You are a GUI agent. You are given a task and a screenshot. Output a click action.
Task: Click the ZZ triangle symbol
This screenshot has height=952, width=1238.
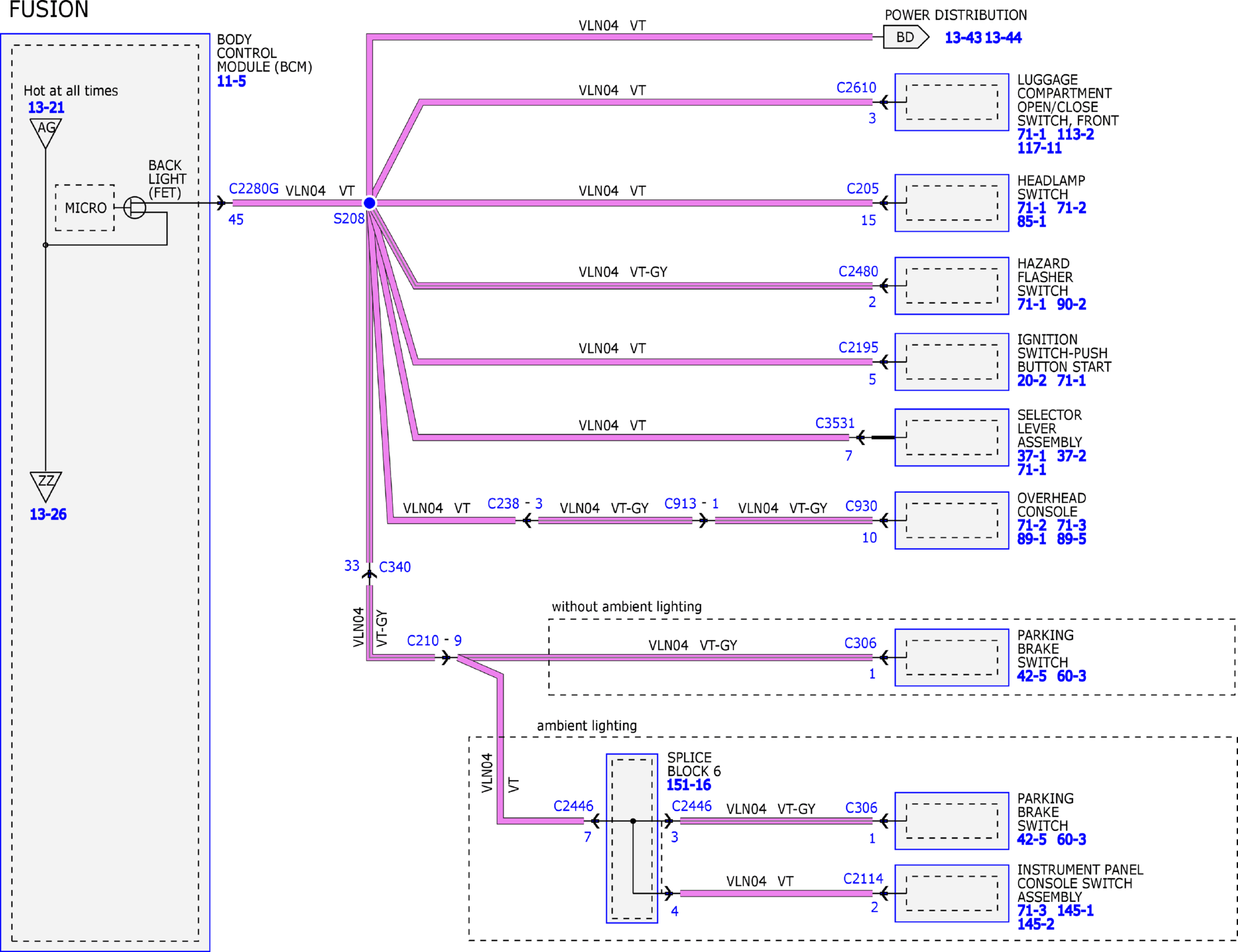(46, 486)
